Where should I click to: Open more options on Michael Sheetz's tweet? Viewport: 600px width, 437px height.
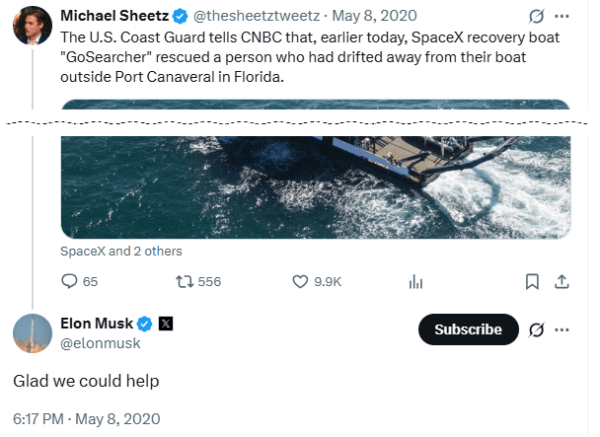tap(562, 17)
